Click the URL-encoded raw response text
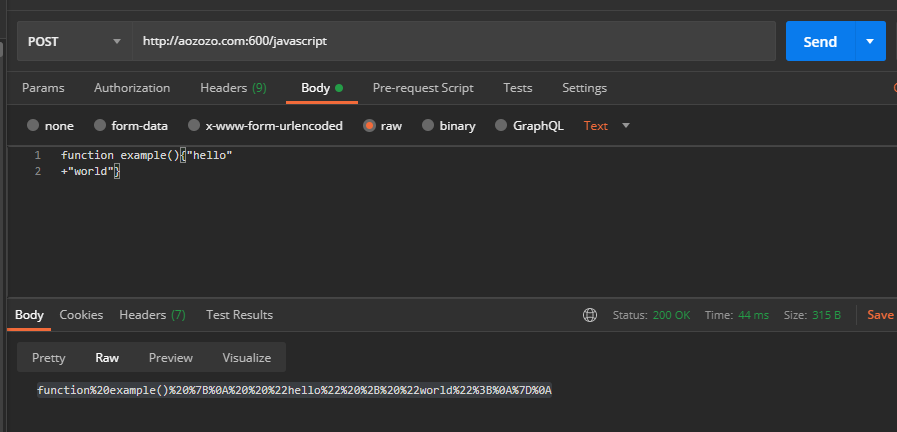 294,390
